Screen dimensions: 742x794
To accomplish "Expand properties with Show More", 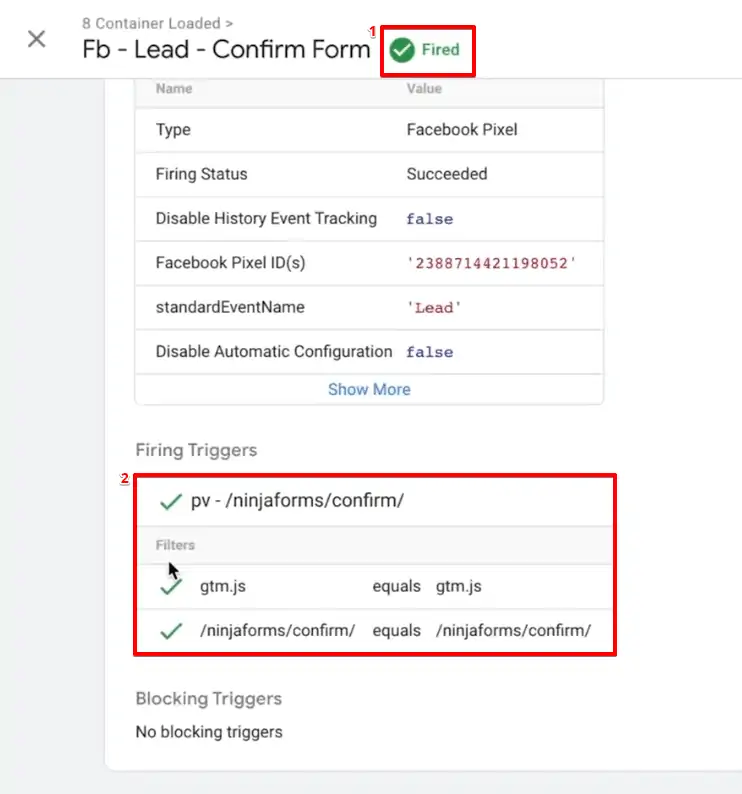I will 369,389.
